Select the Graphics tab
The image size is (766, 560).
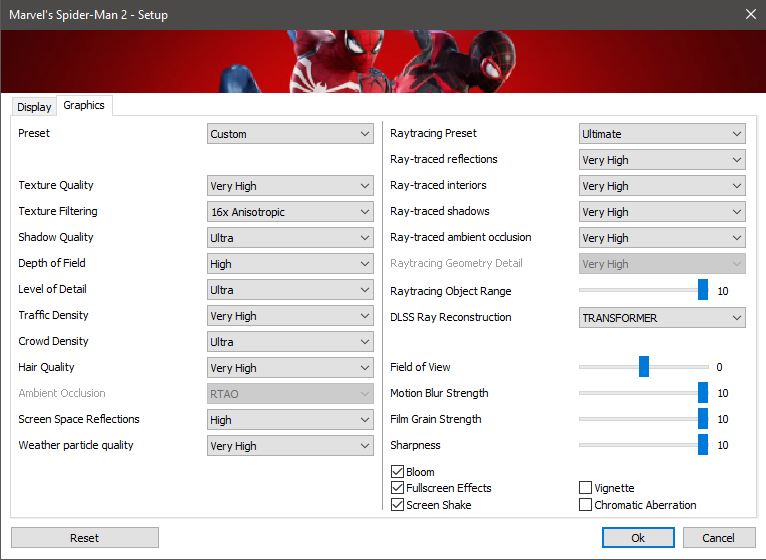[84, 105]
